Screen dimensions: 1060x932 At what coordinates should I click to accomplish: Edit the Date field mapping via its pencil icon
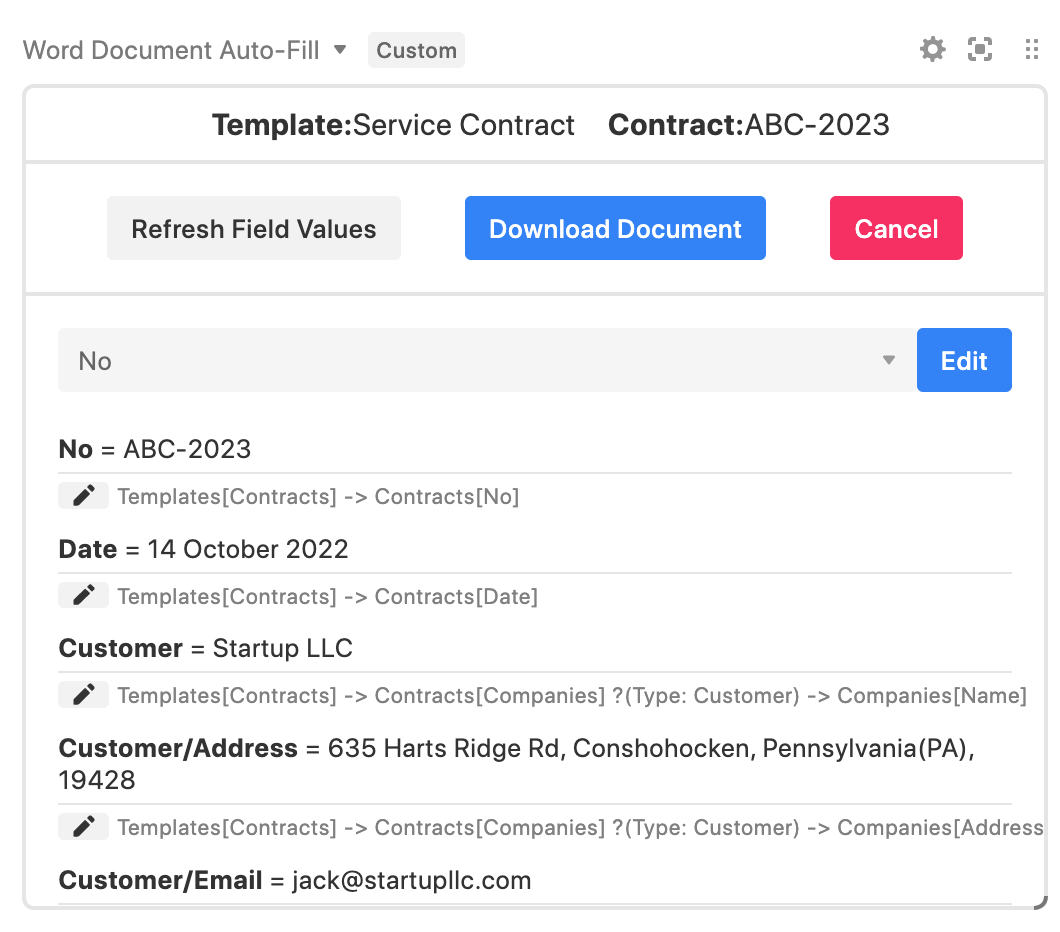(83, 594)
